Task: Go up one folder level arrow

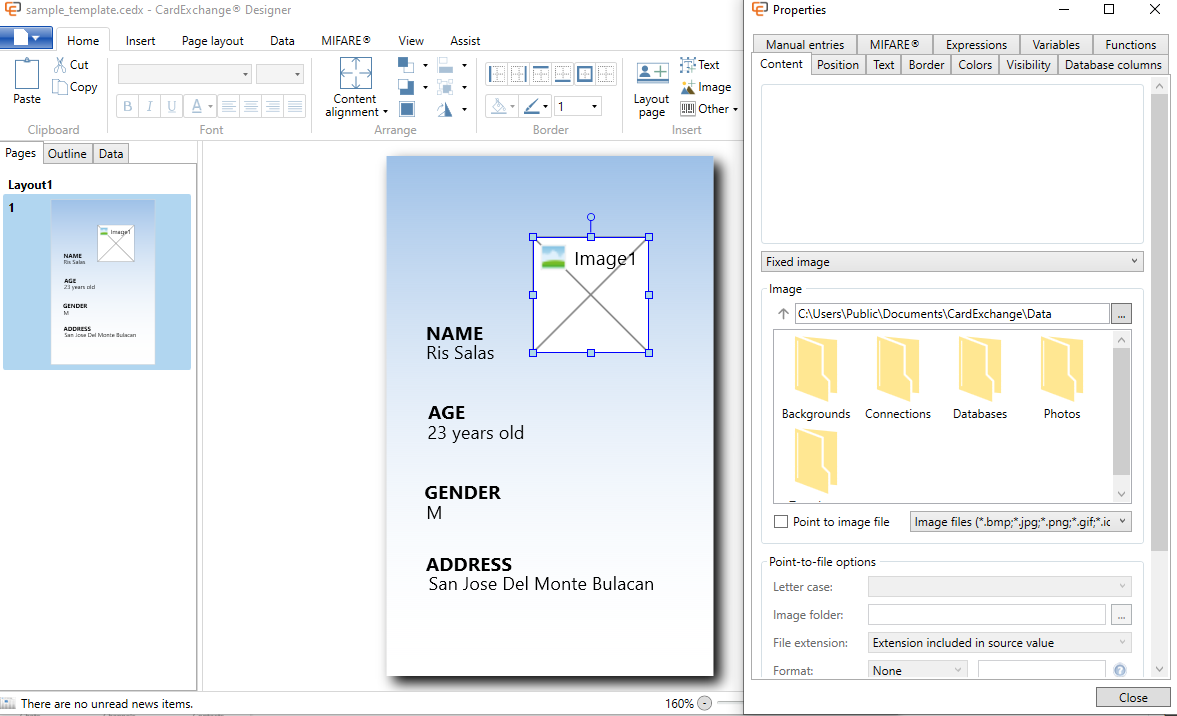Action: pos(783,314)
